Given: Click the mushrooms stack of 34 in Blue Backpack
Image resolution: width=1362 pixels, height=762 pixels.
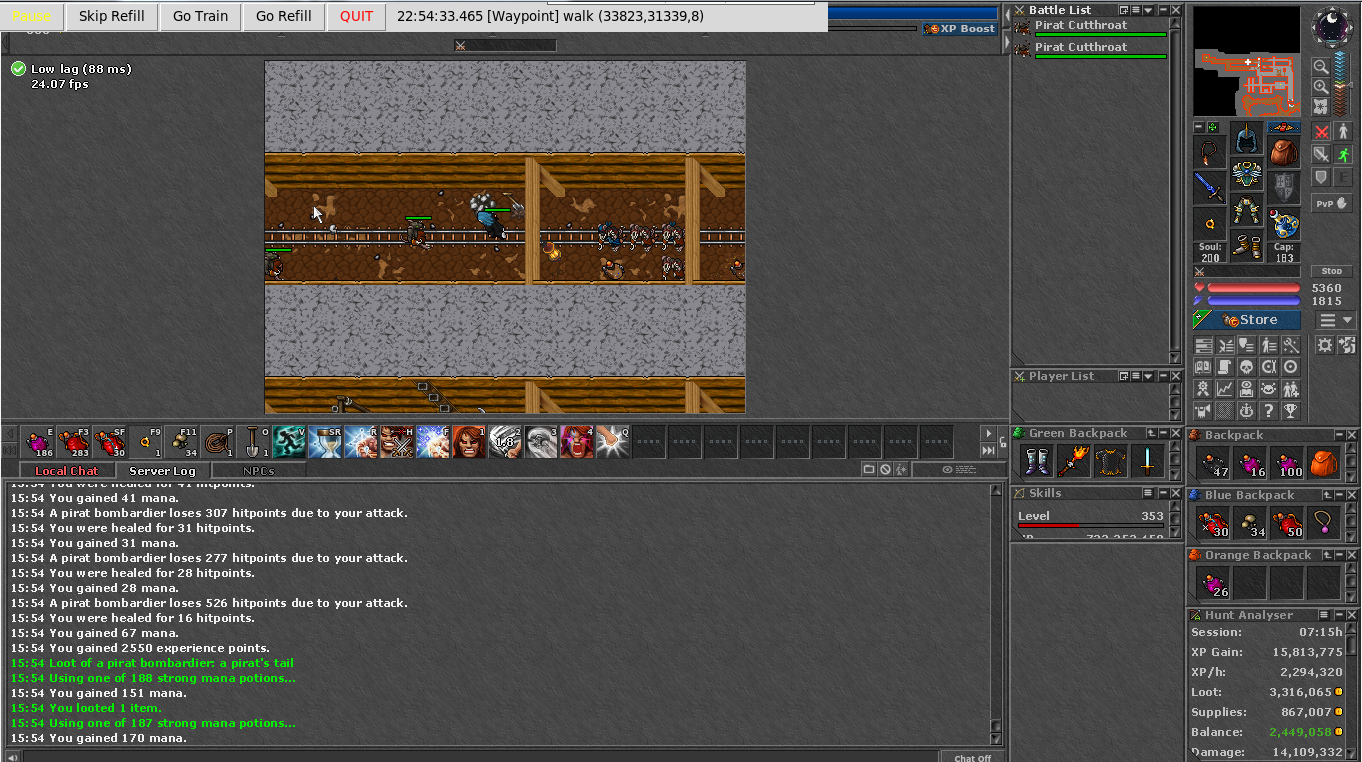Looking at the screenshot, I should click(x=1250, y=522).
